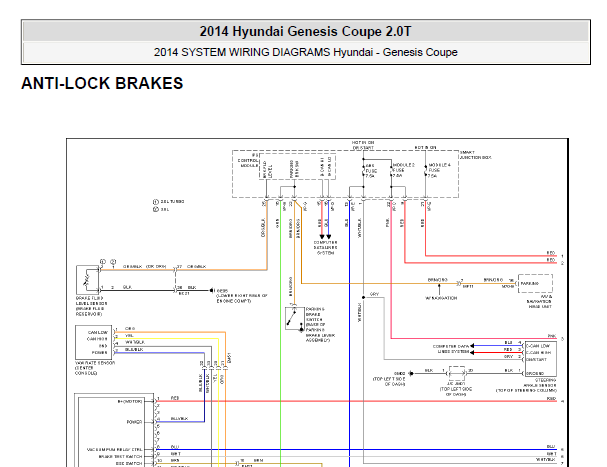
Task: Click the 'PNK' wire label at right edge
Action: (x=552, y=336)
